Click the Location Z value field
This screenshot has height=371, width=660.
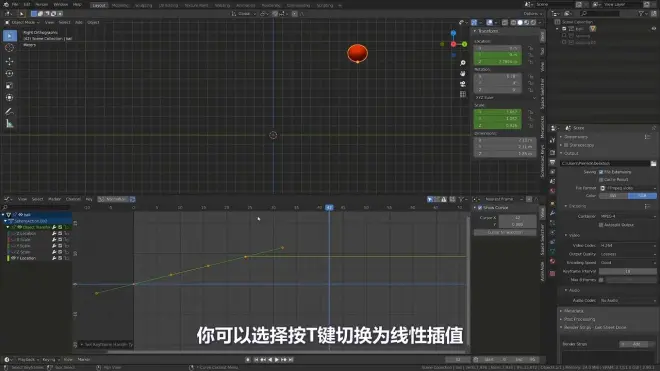pyautogui.click(x=498, y=62)
